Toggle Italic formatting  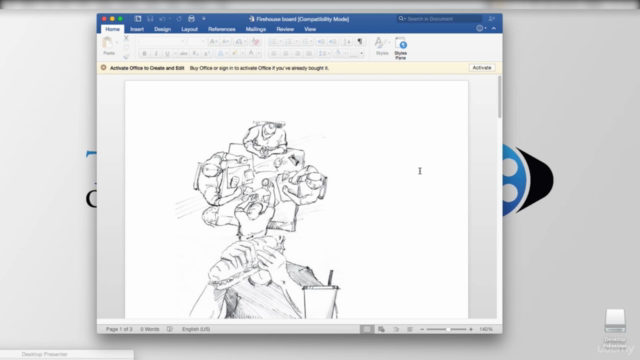pos(156,53)
